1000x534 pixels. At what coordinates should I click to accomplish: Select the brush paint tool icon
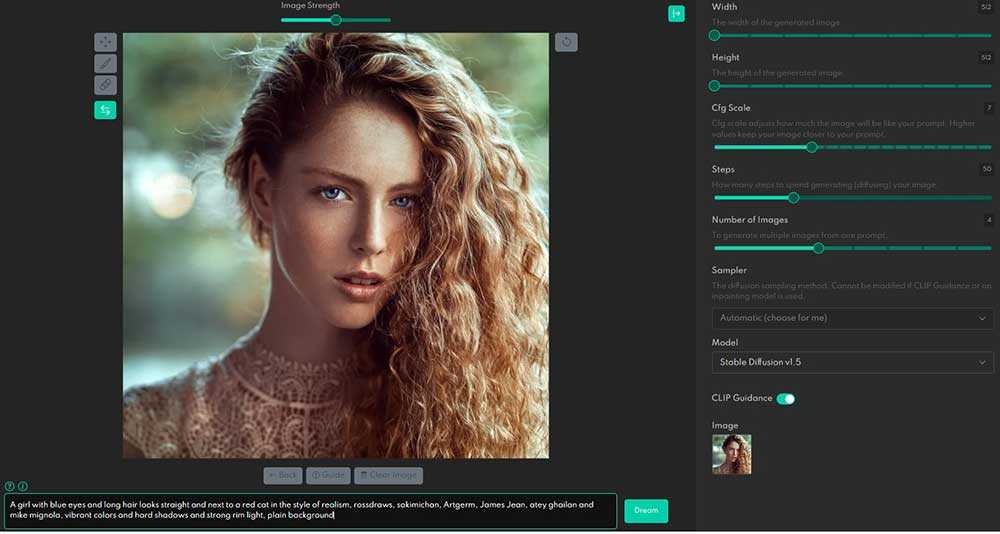[x=105, y=63]
